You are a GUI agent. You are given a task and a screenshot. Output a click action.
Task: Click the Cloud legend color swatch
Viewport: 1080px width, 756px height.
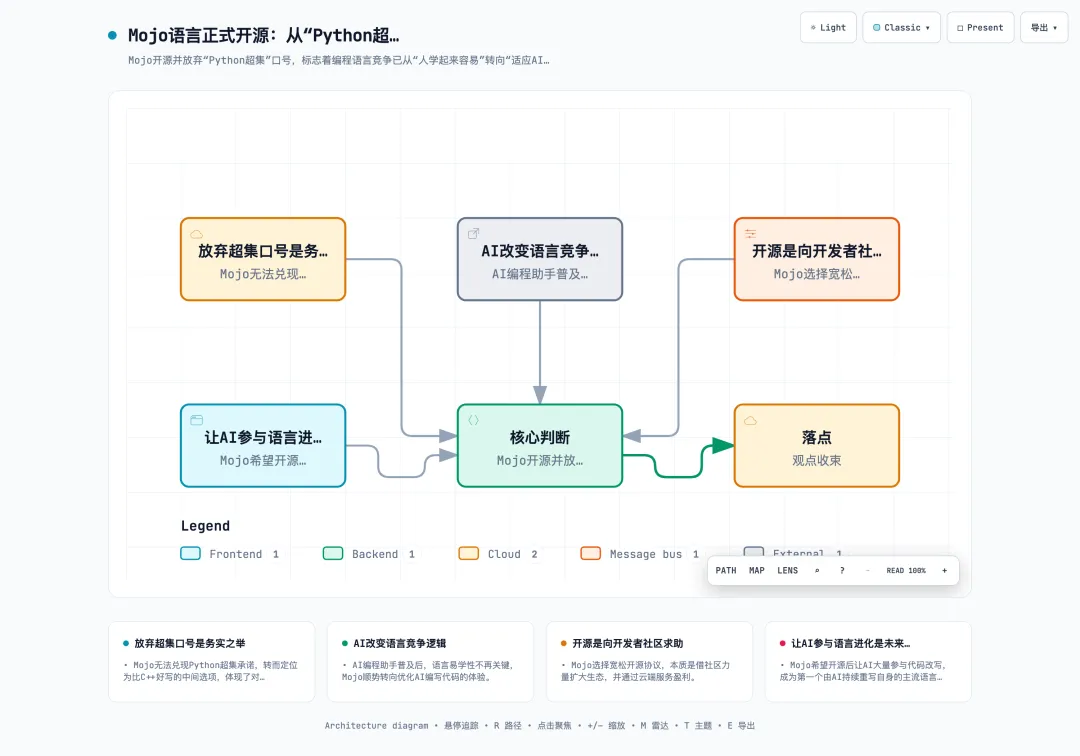pyautogui.click(x=469, y=554)
